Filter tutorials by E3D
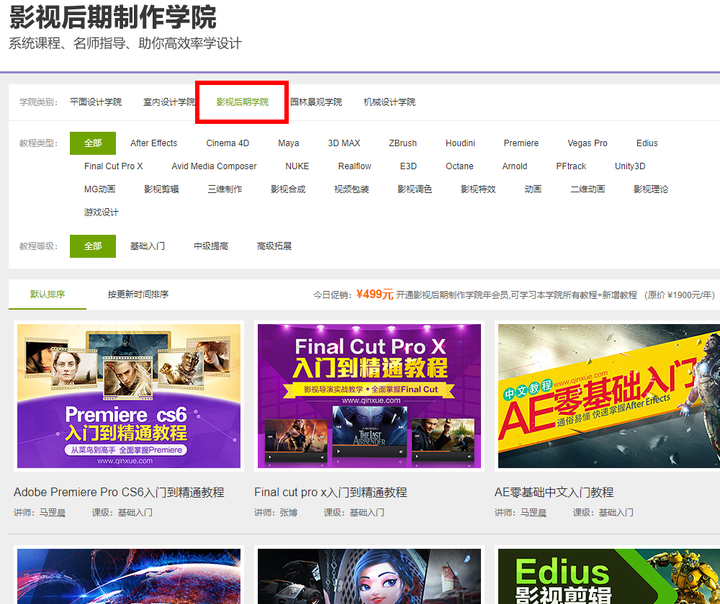The image size is (720, 604). pyautogui.click(x=408, y=166)
